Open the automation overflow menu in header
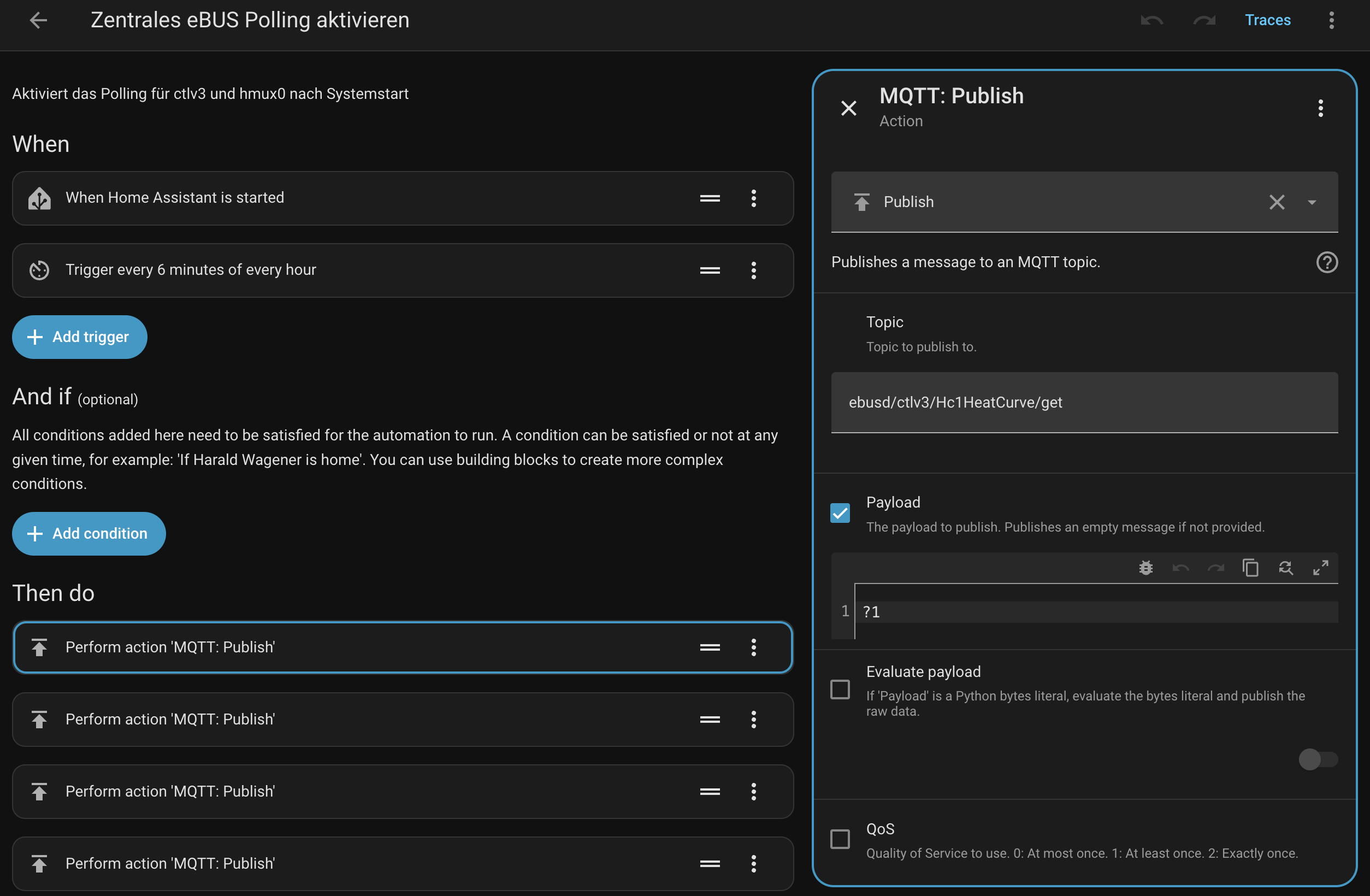This screenshot has width=1370, height=896. [x=1331, y=21]
